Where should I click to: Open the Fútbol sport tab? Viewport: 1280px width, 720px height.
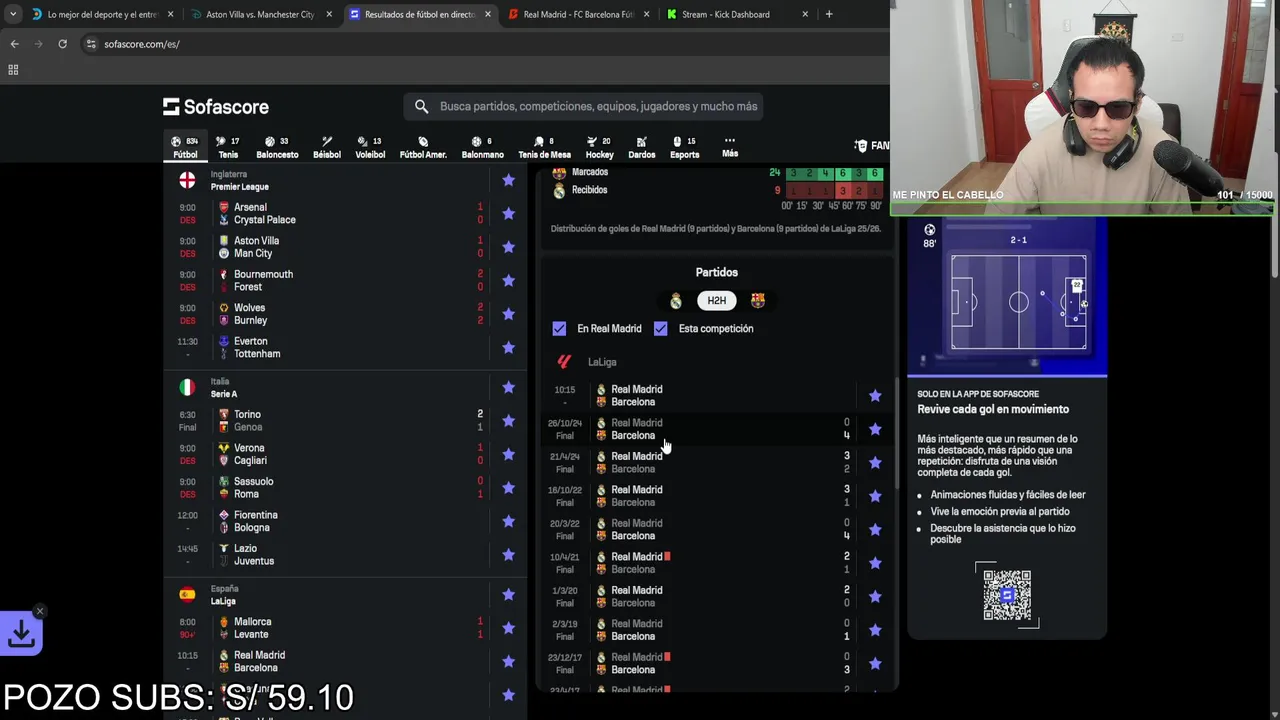(185, 147)
